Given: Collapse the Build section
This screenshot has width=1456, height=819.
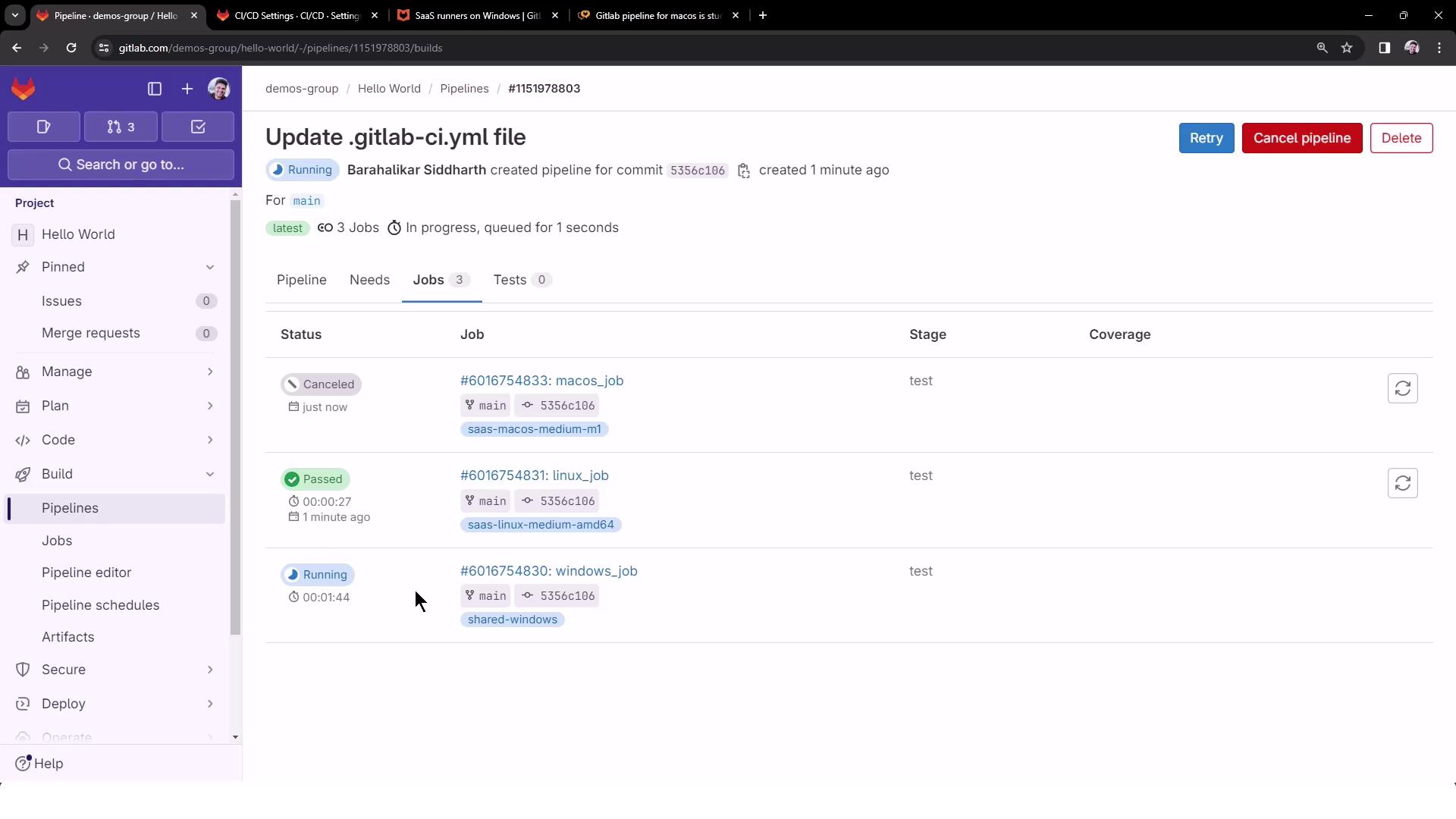Looking at the screenshot, I should (210, 474).
